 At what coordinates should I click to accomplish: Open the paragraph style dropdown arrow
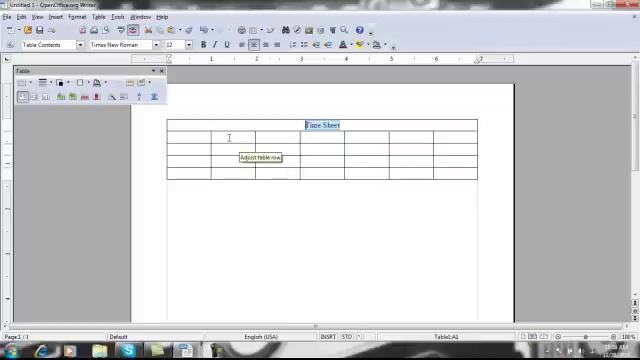pyautogui.click(x=80, y=45)
